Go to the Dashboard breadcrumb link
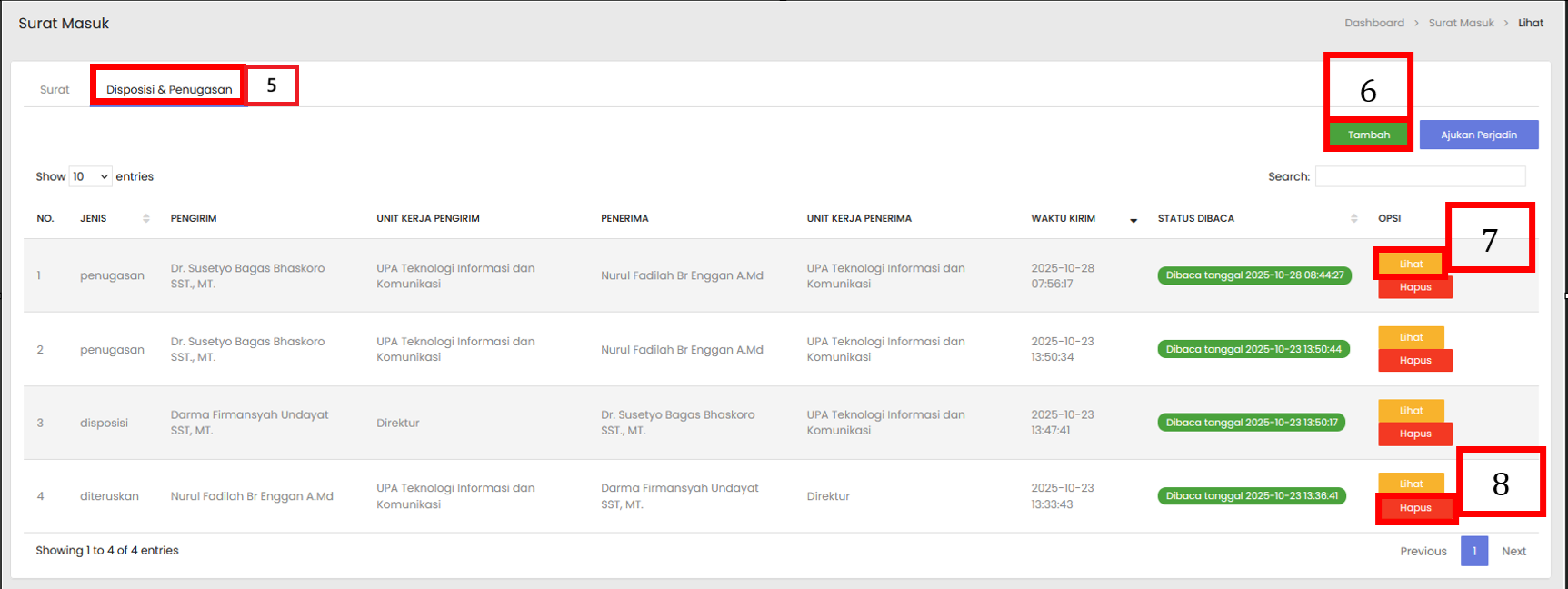This screenshot has height=589, width=1568. [x=1373, y=23]
